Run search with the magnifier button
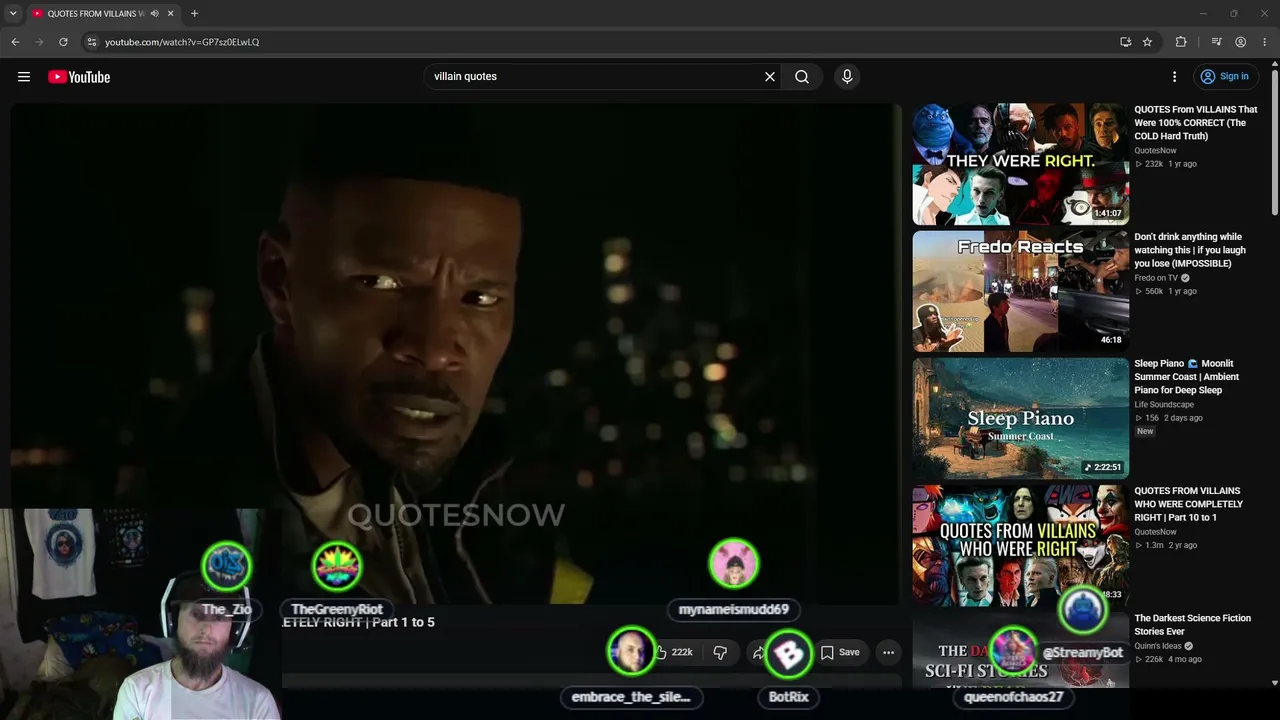The height and width of the screenshot is (720, 1280). pos(802,77)
